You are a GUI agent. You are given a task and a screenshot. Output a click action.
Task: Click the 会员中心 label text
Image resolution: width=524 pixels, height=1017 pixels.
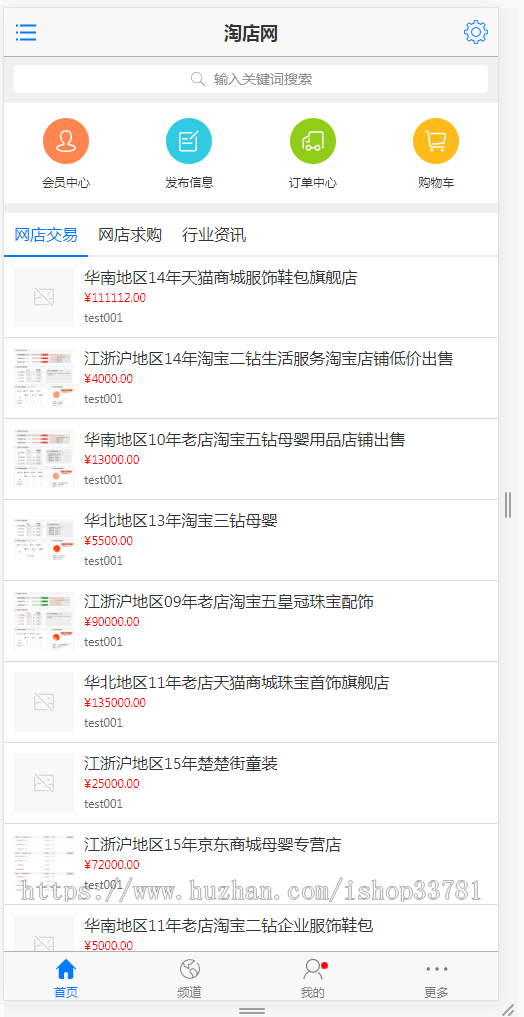[x=66, y=183]
